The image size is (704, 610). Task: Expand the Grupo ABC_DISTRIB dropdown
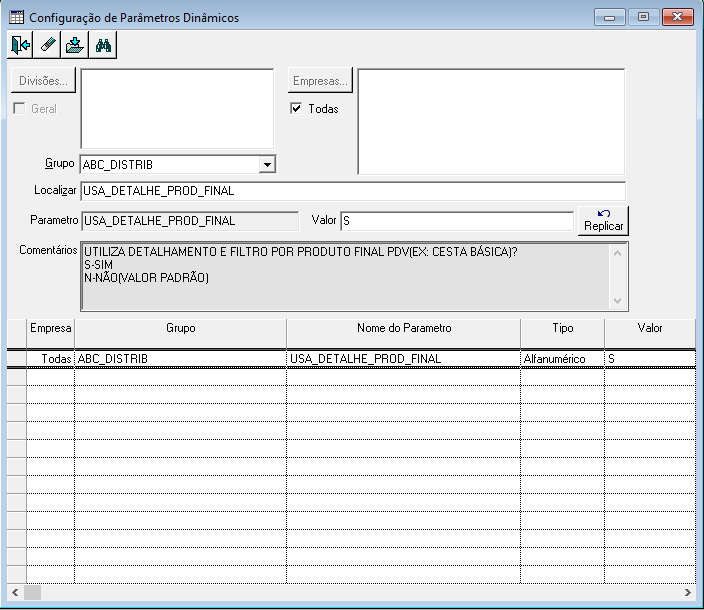[x=267, y=165]
